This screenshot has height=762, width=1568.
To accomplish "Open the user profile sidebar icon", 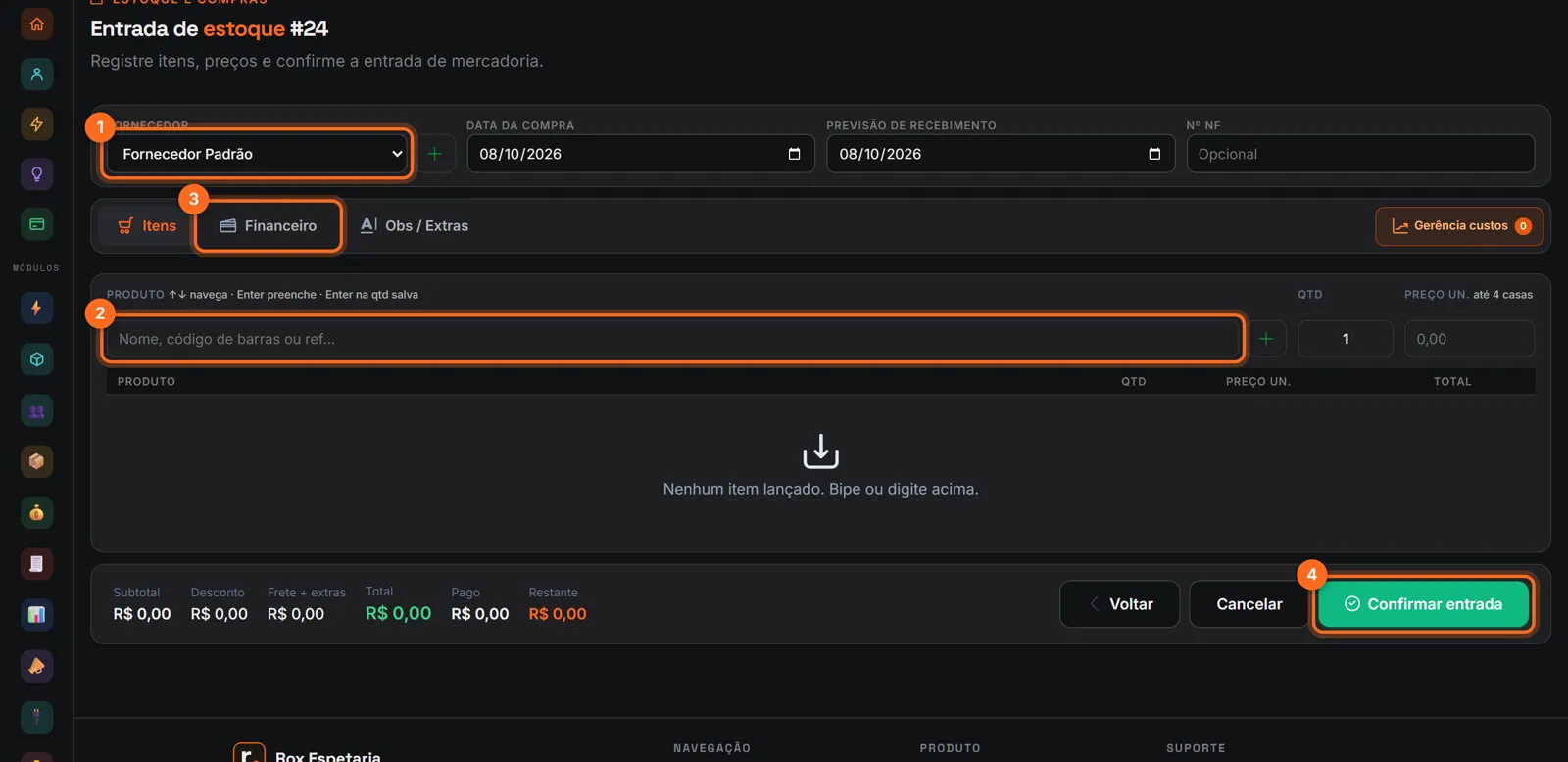I will pos(36,73).
